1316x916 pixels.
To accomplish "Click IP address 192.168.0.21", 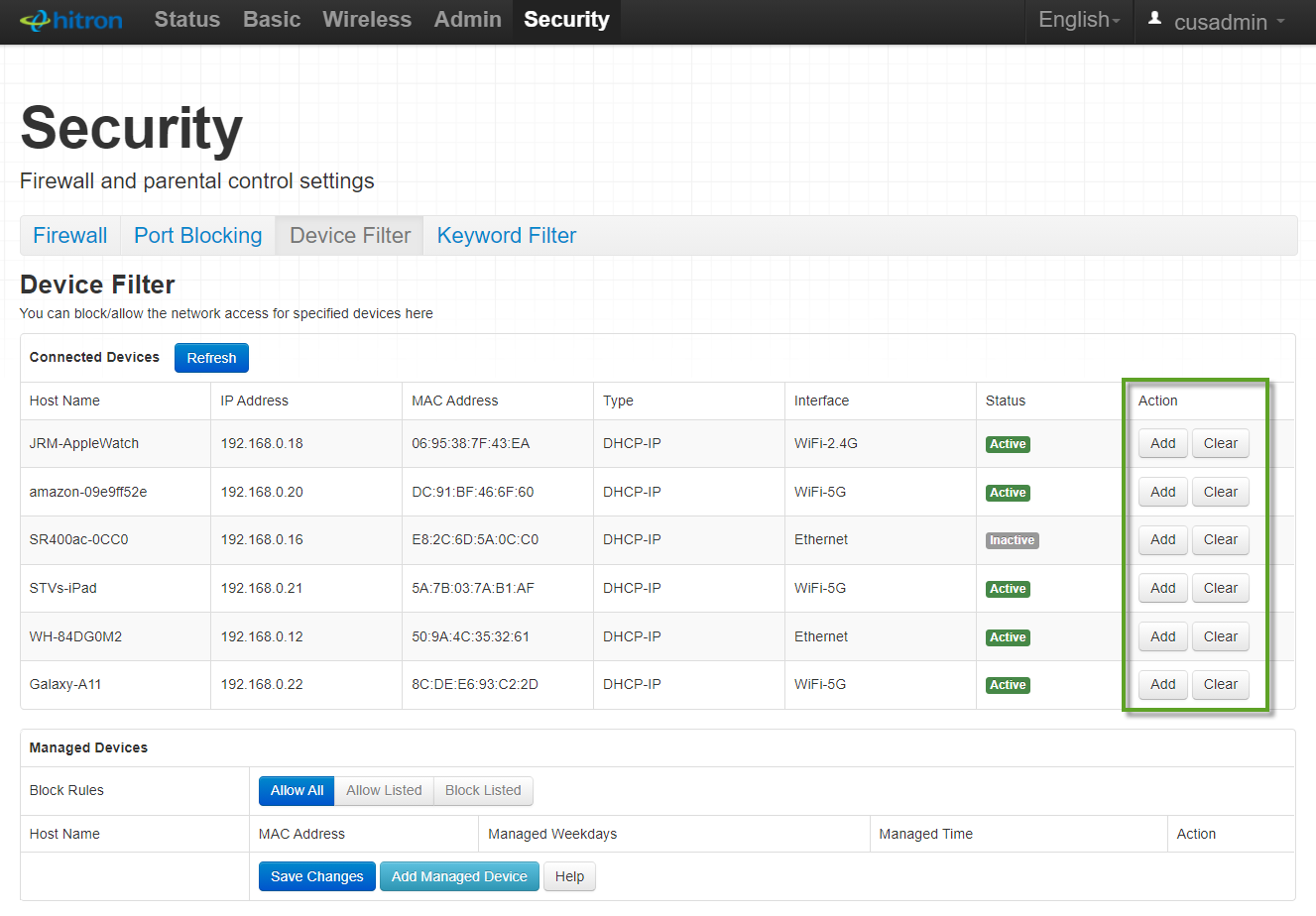I will [262, 588].
